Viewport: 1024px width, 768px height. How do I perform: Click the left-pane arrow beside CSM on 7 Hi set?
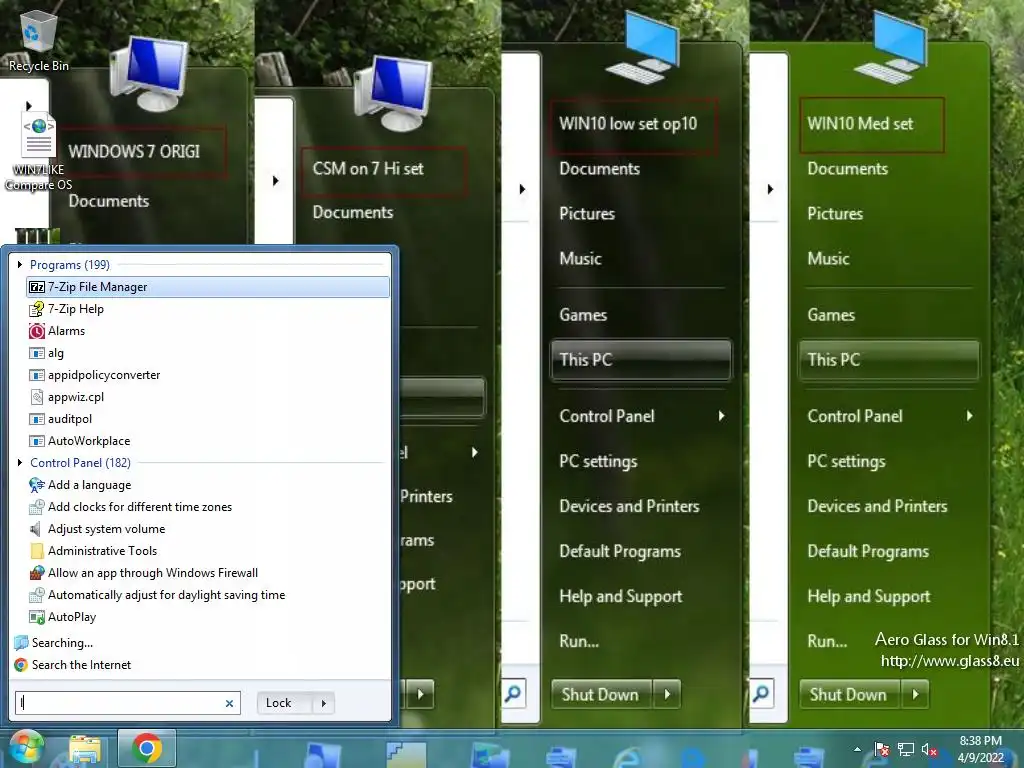pos(275,180)
